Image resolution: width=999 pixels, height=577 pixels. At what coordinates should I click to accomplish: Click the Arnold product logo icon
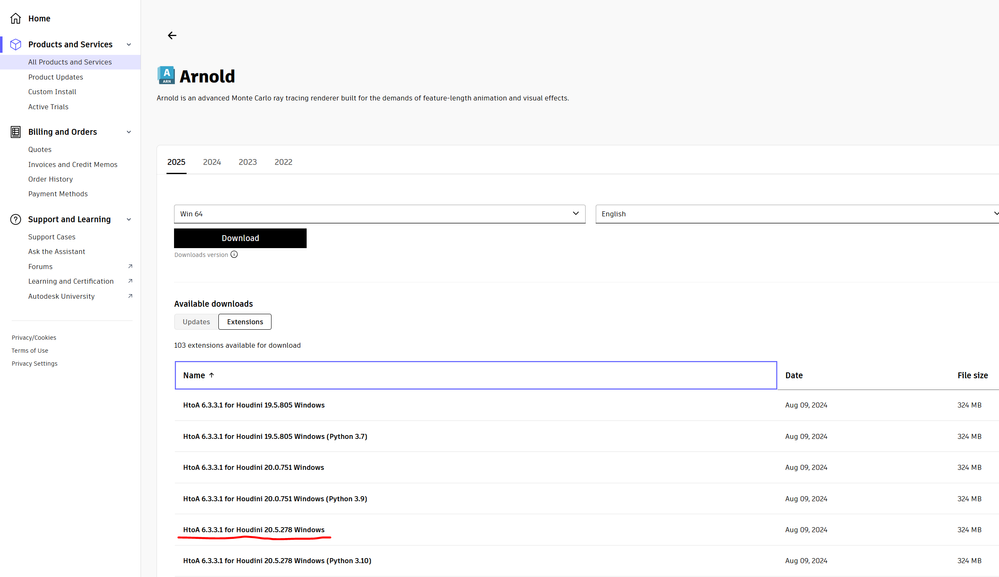click(x=166, y=75)
